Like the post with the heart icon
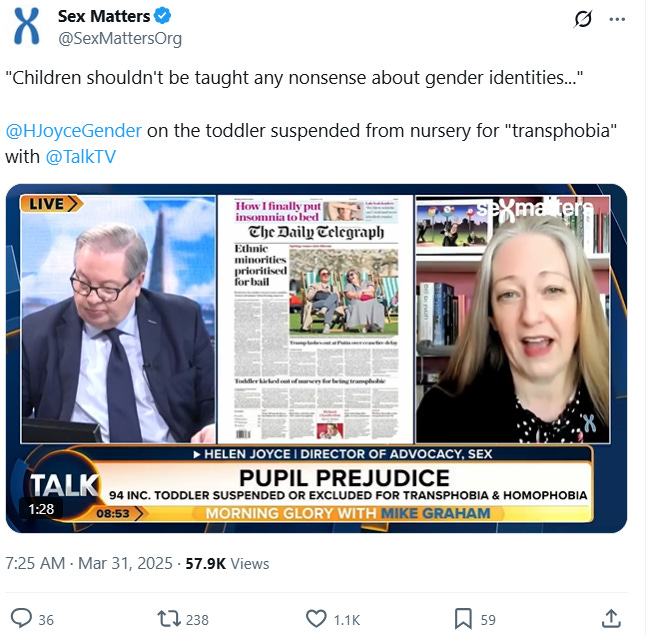This screenshot has width=647, height=636. 316,619
